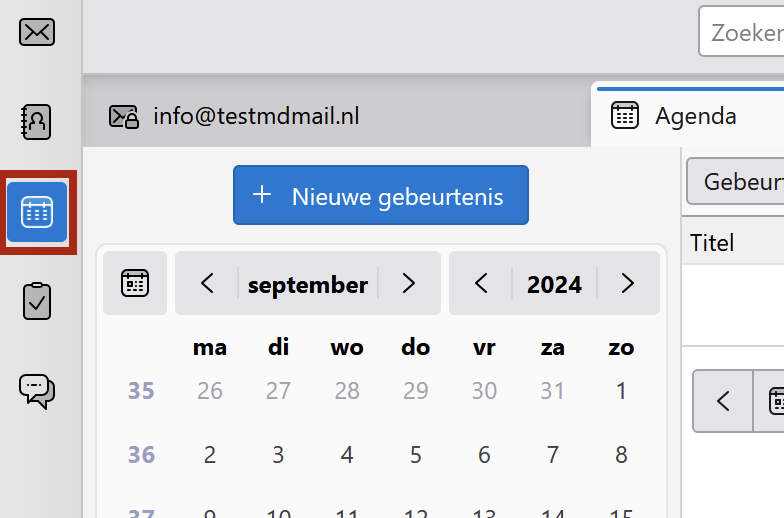Screen dimensions: 784x518
Task: Advance to next year arrow
Action: point(627,284)
